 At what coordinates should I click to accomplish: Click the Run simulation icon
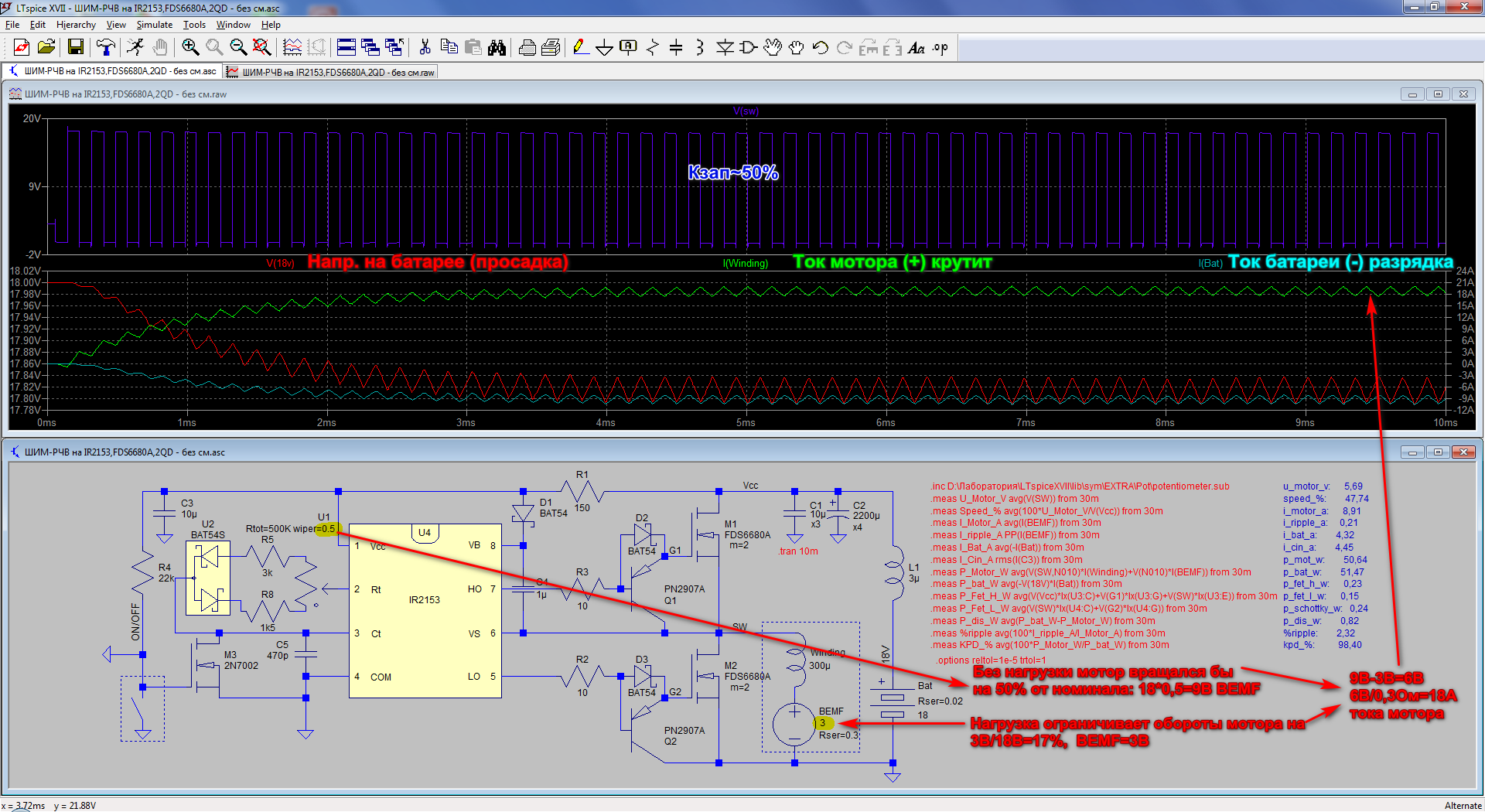click(x=135, y=48)
